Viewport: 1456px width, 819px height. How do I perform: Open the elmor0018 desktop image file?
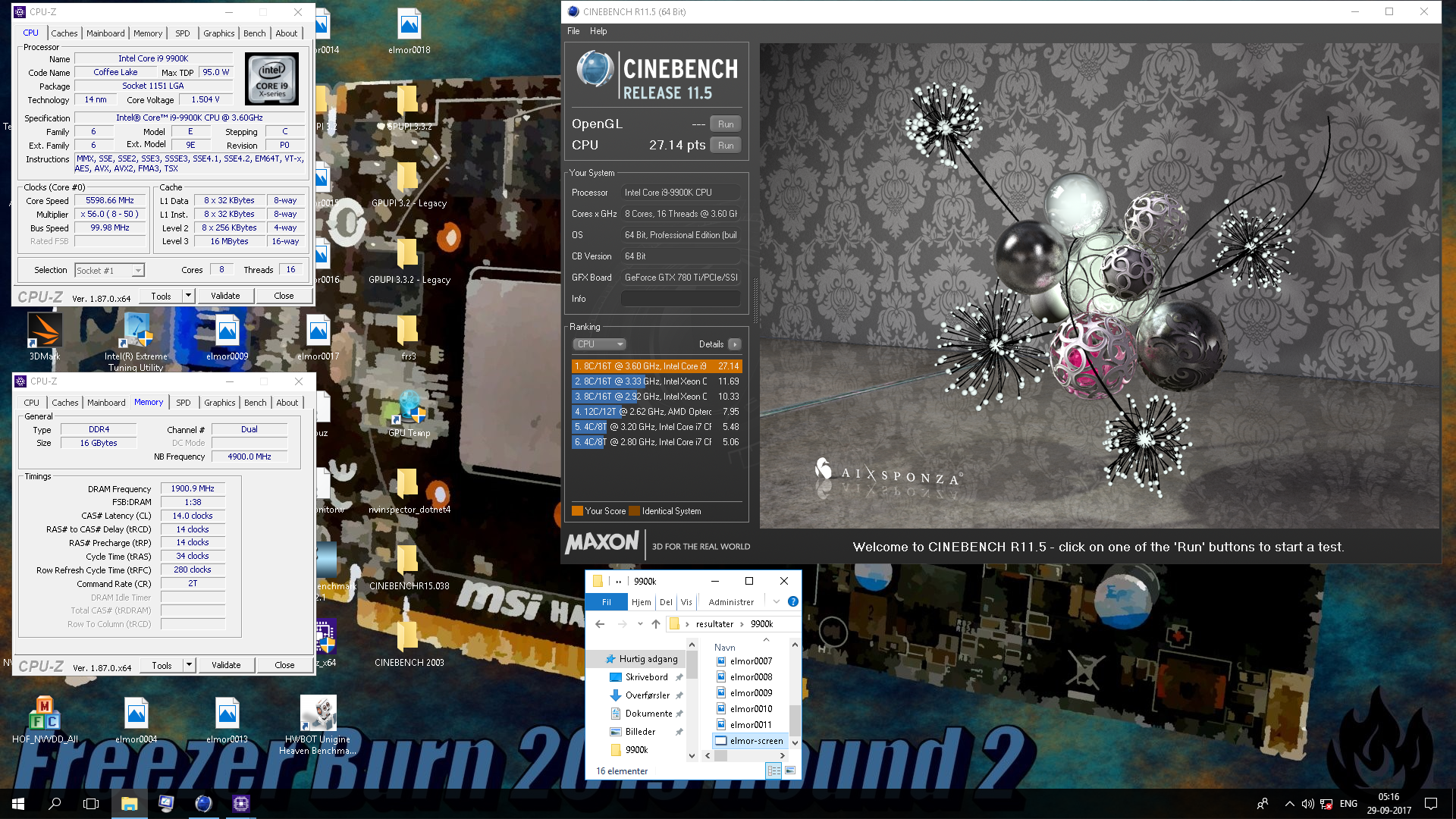tap(409, 32)
